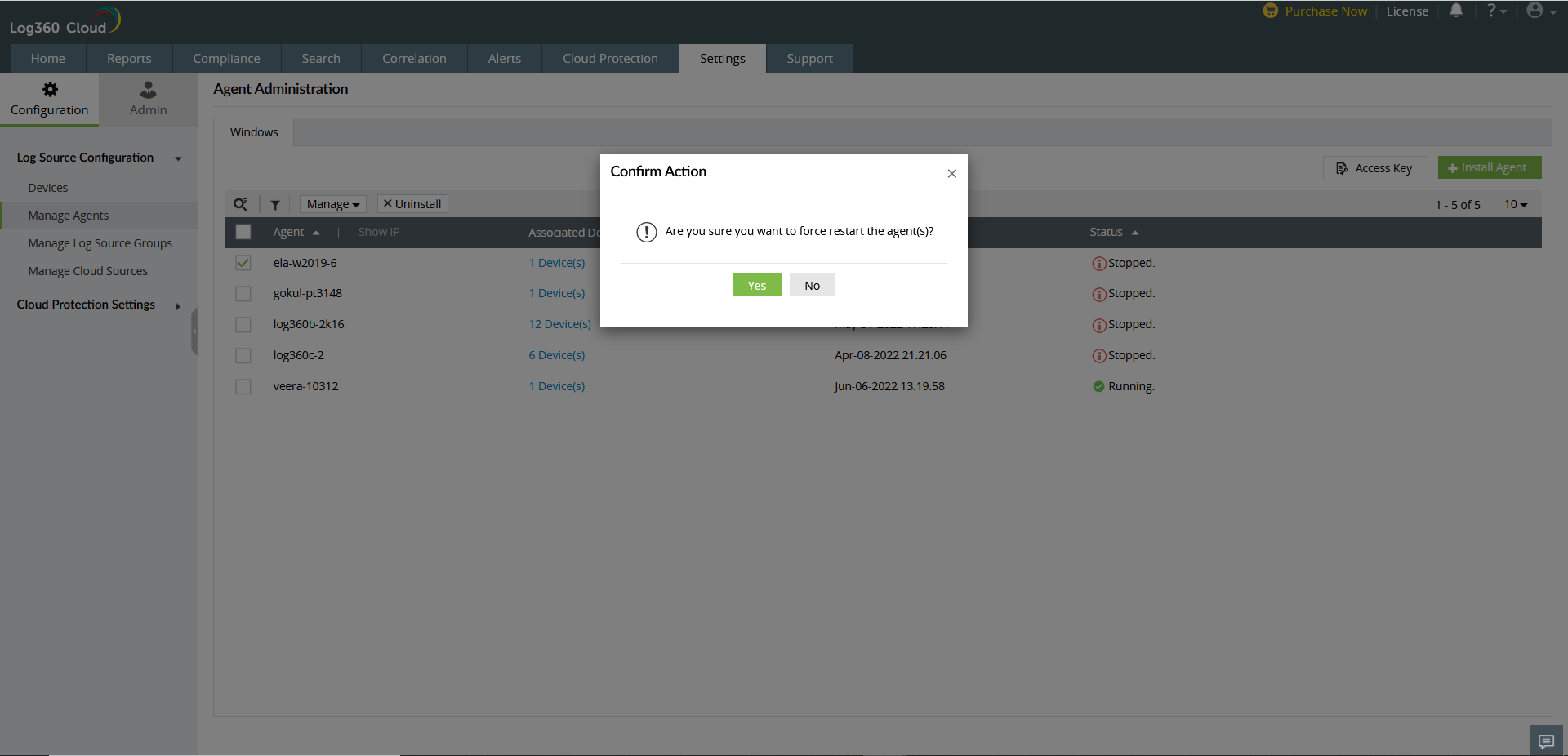Close the Confirm Action dialog

point(951,173)
